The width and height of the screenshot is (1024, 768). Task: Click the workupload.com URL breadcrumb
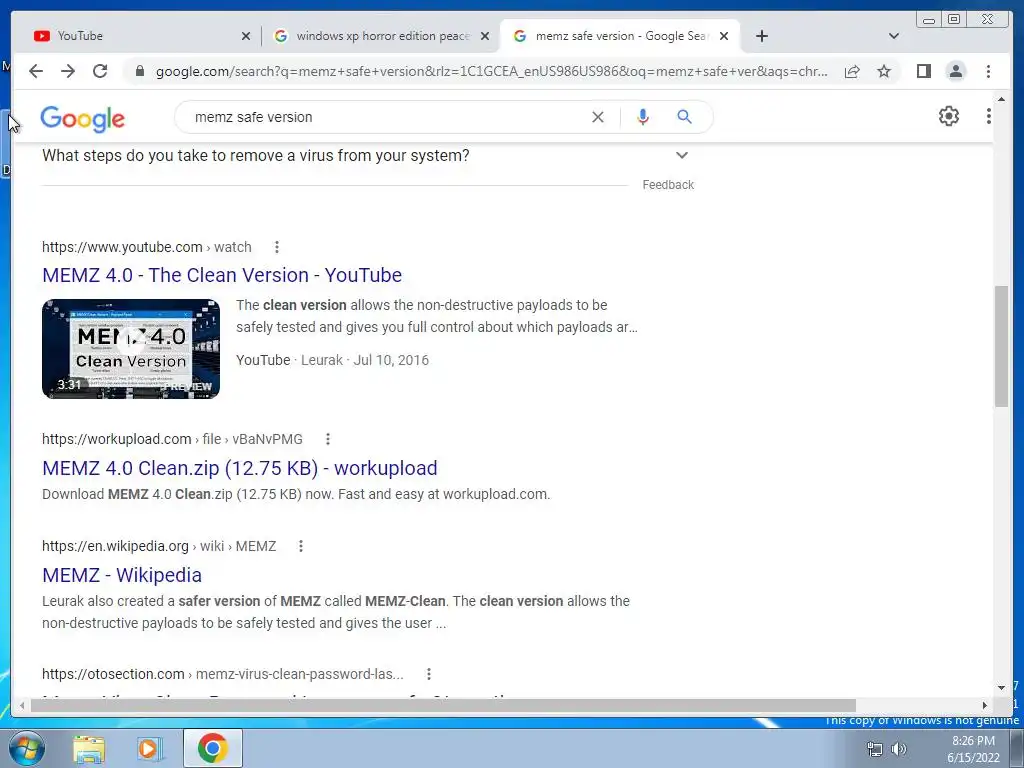coord(172,439)
